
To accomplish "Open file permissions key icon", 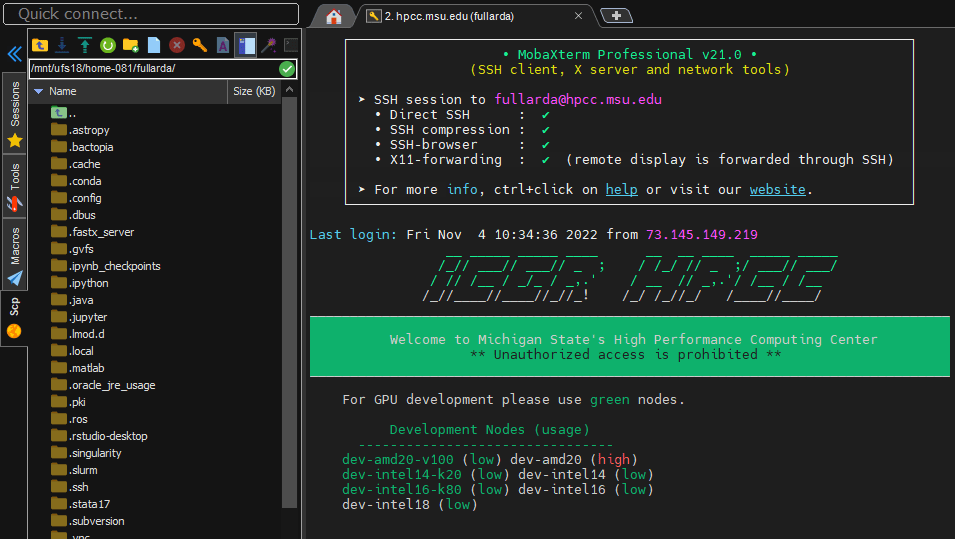I will click(200, 45).
